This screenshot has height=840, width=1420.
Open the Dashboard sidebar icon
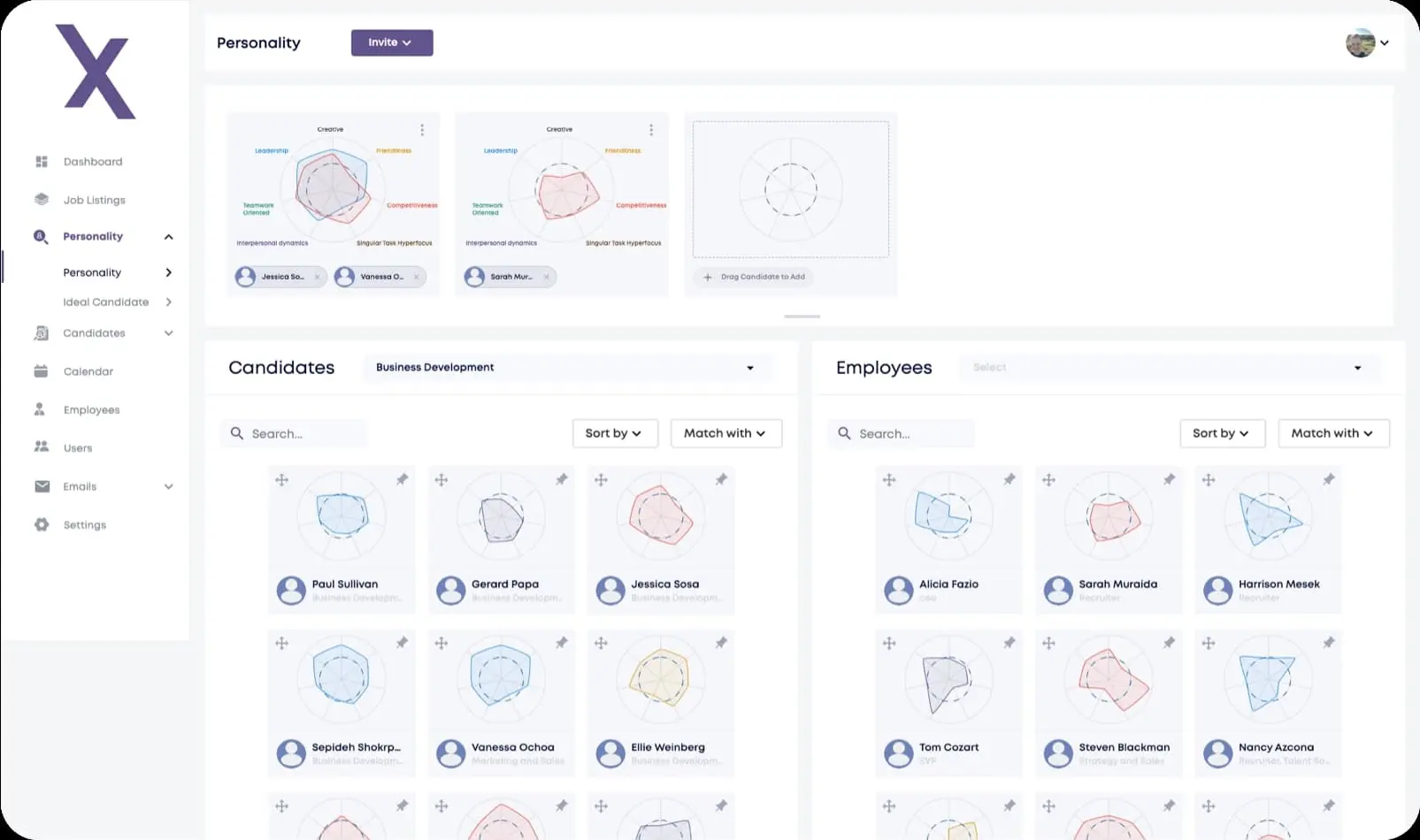point(41,162)
